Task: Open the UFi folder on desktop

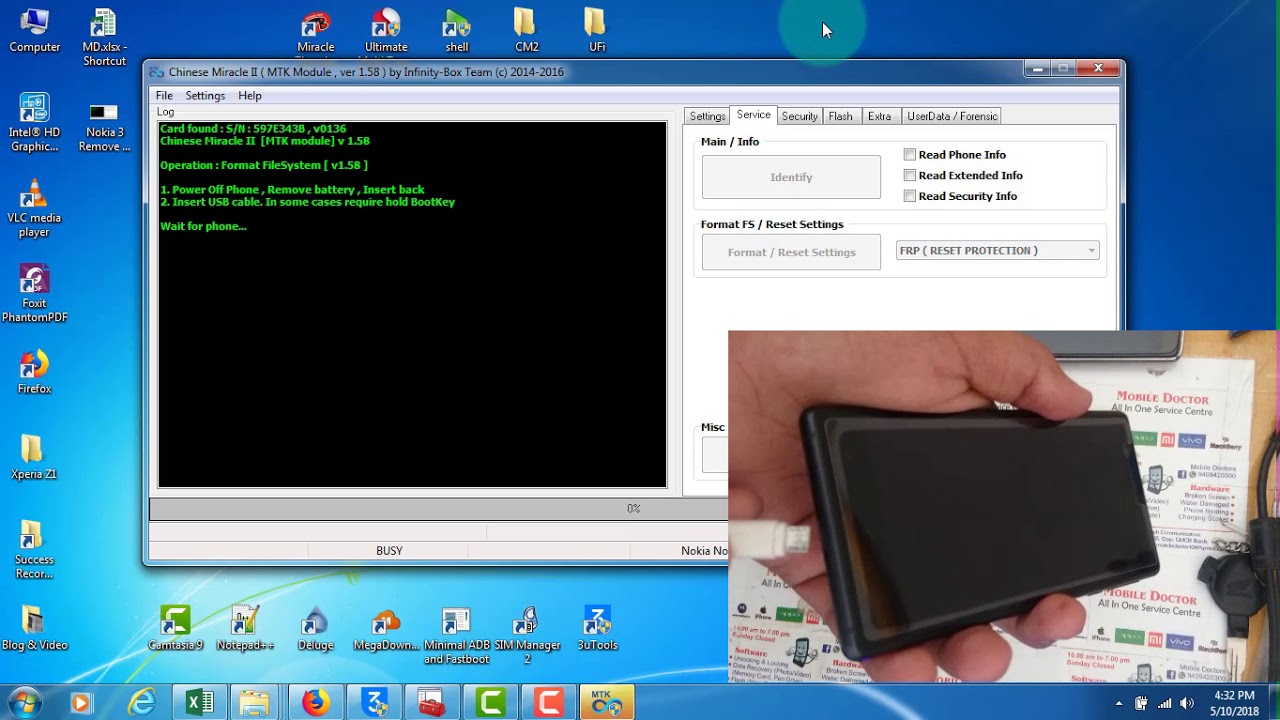Action: (x=597, y=30)
